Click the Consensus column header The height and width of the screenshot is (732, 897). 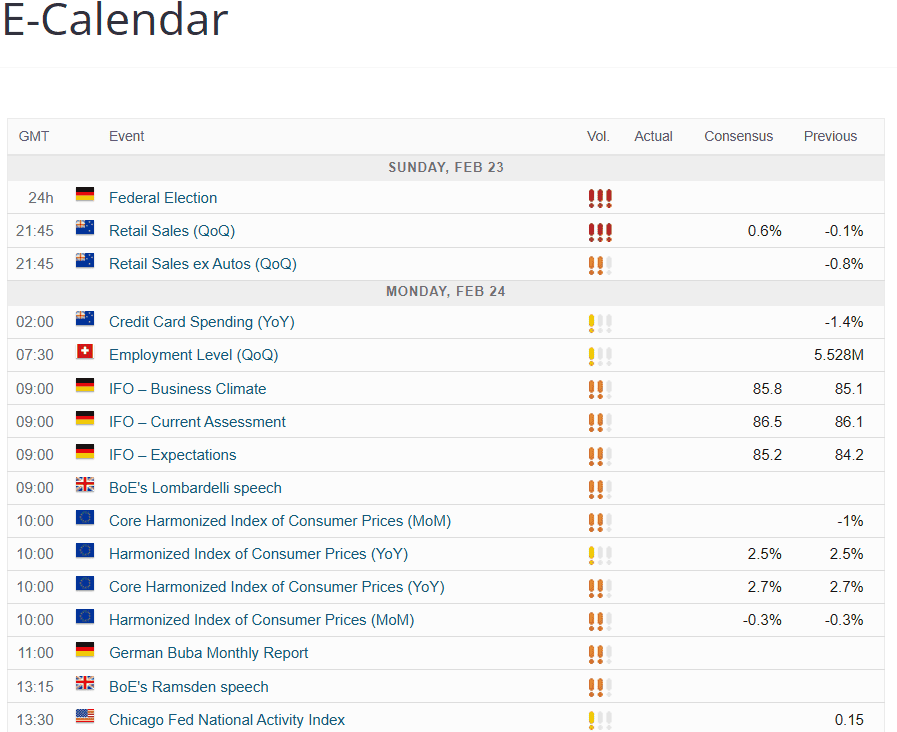[x=738, y=136]
